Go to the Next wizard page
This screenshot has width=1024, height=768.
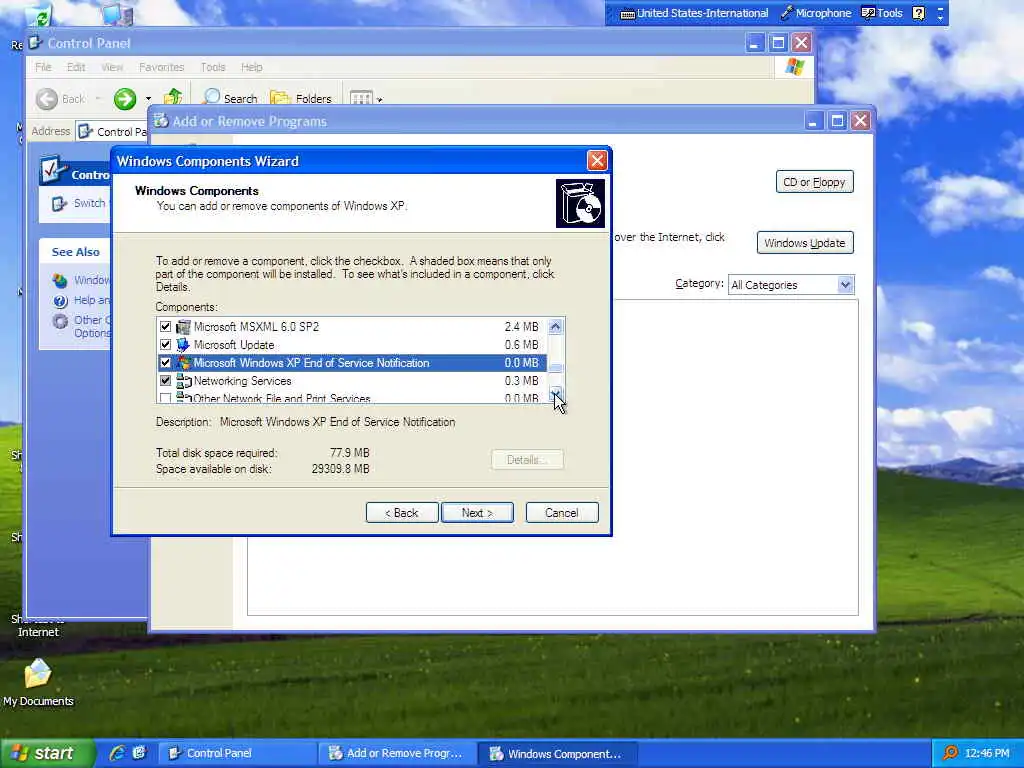click(x=477, y=513)
